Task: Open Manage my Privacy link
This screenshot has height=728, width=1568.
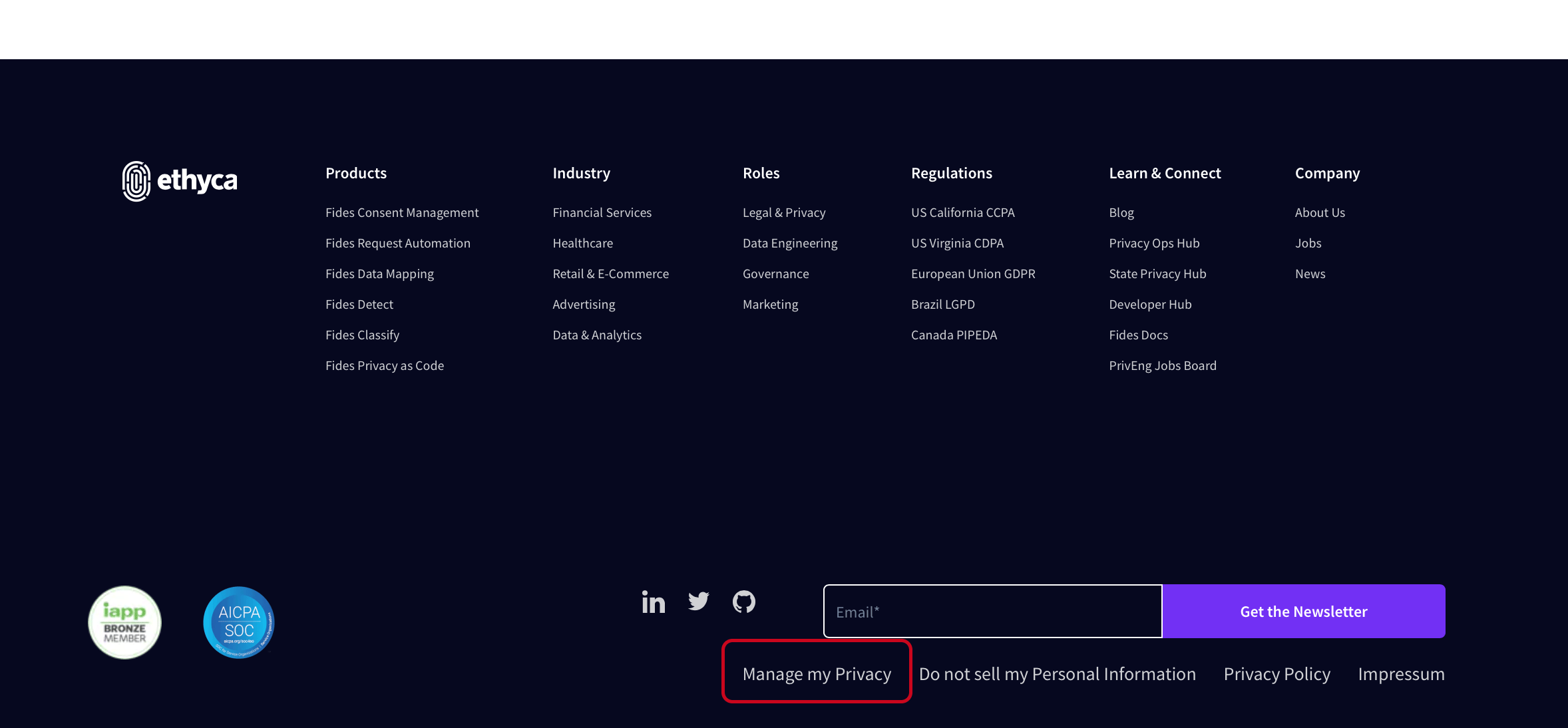Action: [817, 673]
